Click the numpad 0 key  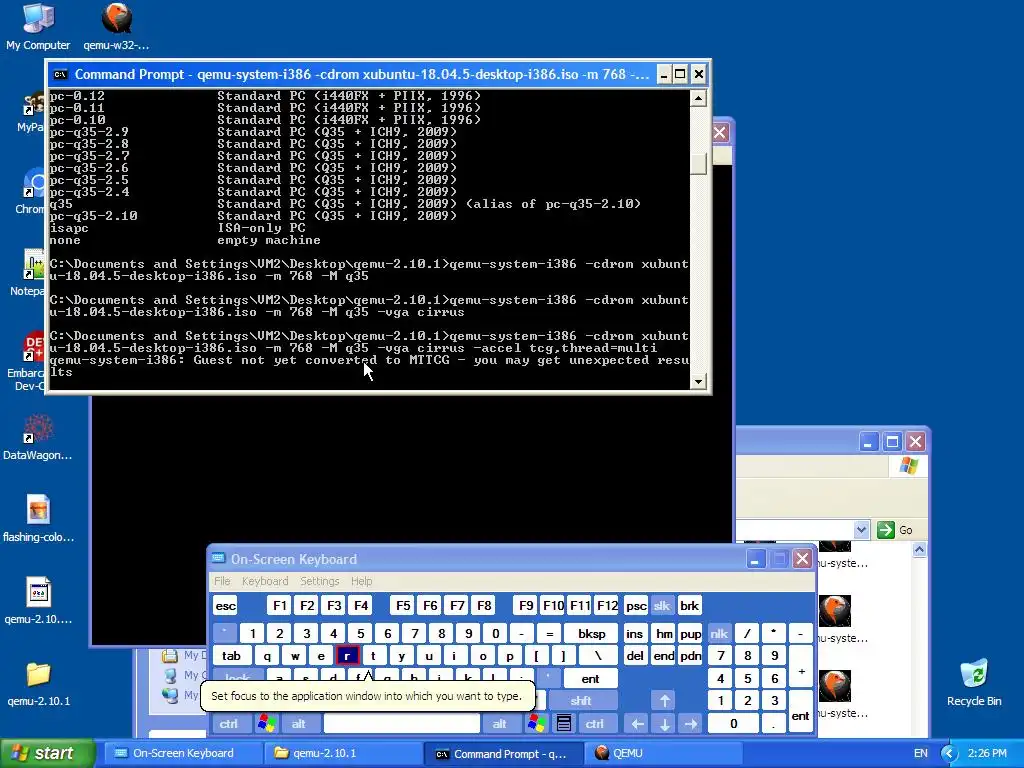733,724
